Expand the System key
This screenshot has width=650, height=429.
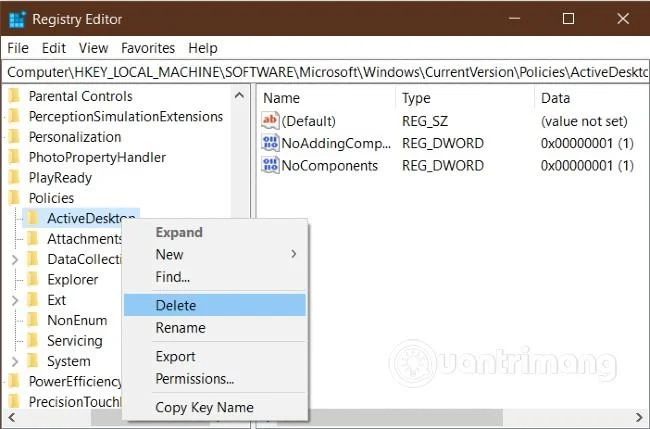coord(15,361)
